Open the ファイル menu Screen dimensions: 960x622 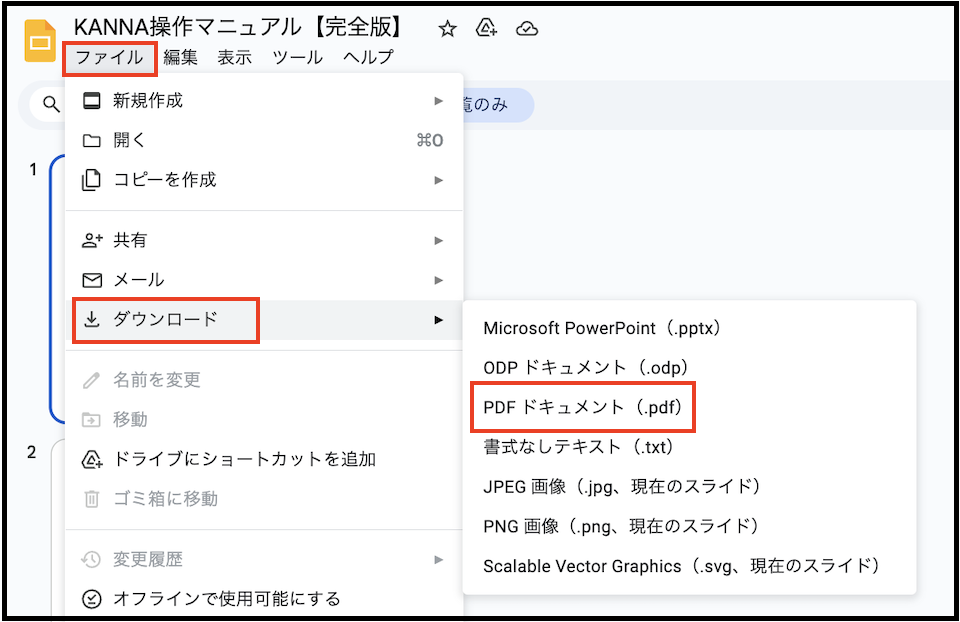[x=109, y=58]
